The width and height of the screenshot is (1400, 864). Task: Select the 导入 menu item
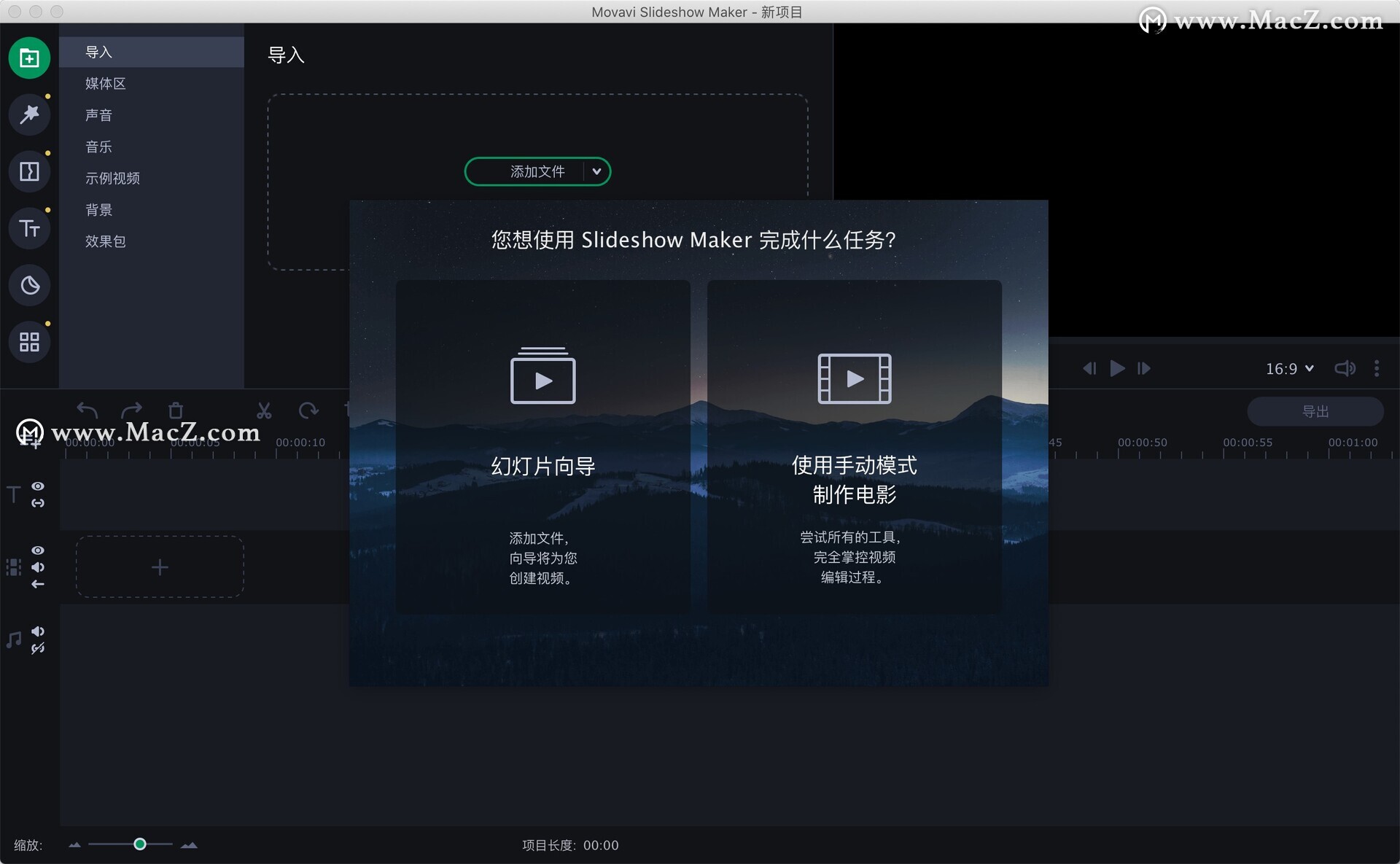pyautogui.click(x=152, y=52)
